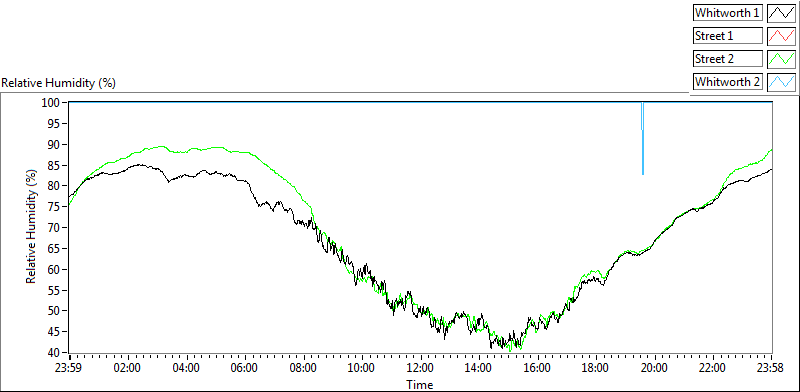Click the Whitworth 1 black plot icon
Viewport: 800px width, 392px height.
pyautogui.click(x=781, y=13)
